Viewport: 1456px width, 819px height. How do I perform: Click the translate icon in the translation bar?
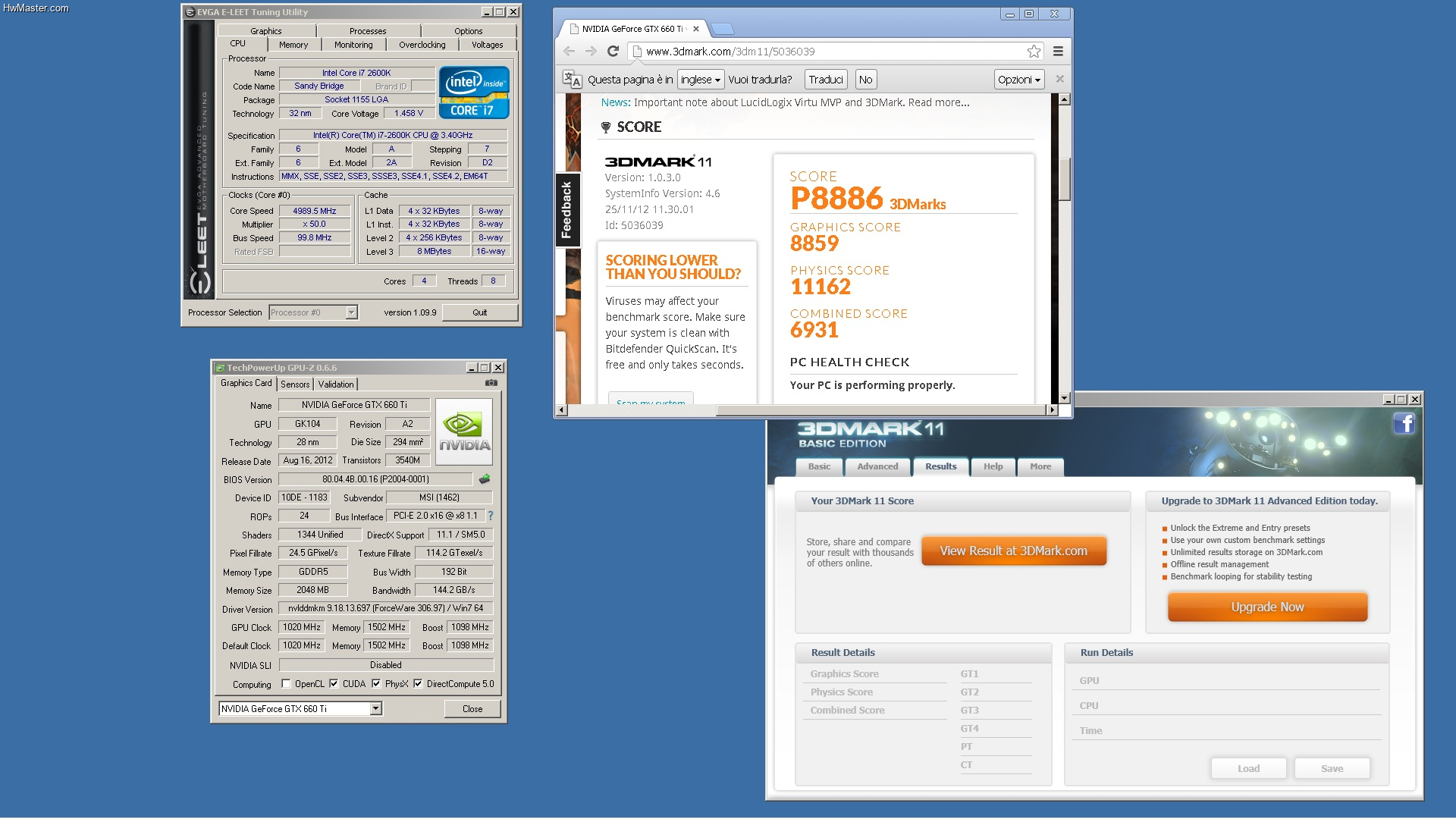click(x=572, y=80)
